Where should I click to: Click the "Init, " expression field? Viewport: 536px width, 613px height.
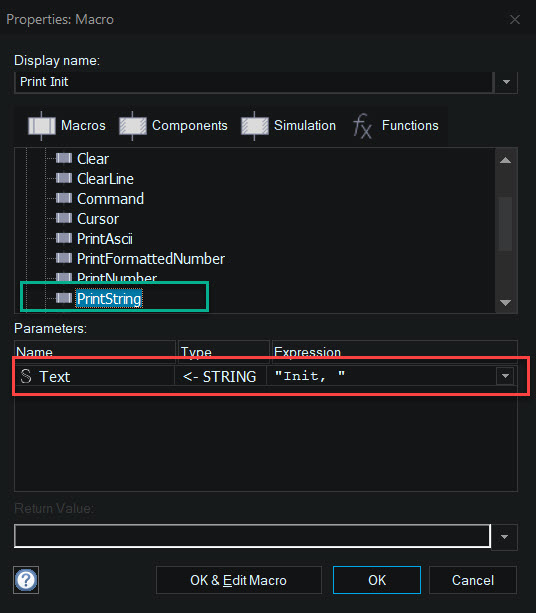[x=381, y=376]
